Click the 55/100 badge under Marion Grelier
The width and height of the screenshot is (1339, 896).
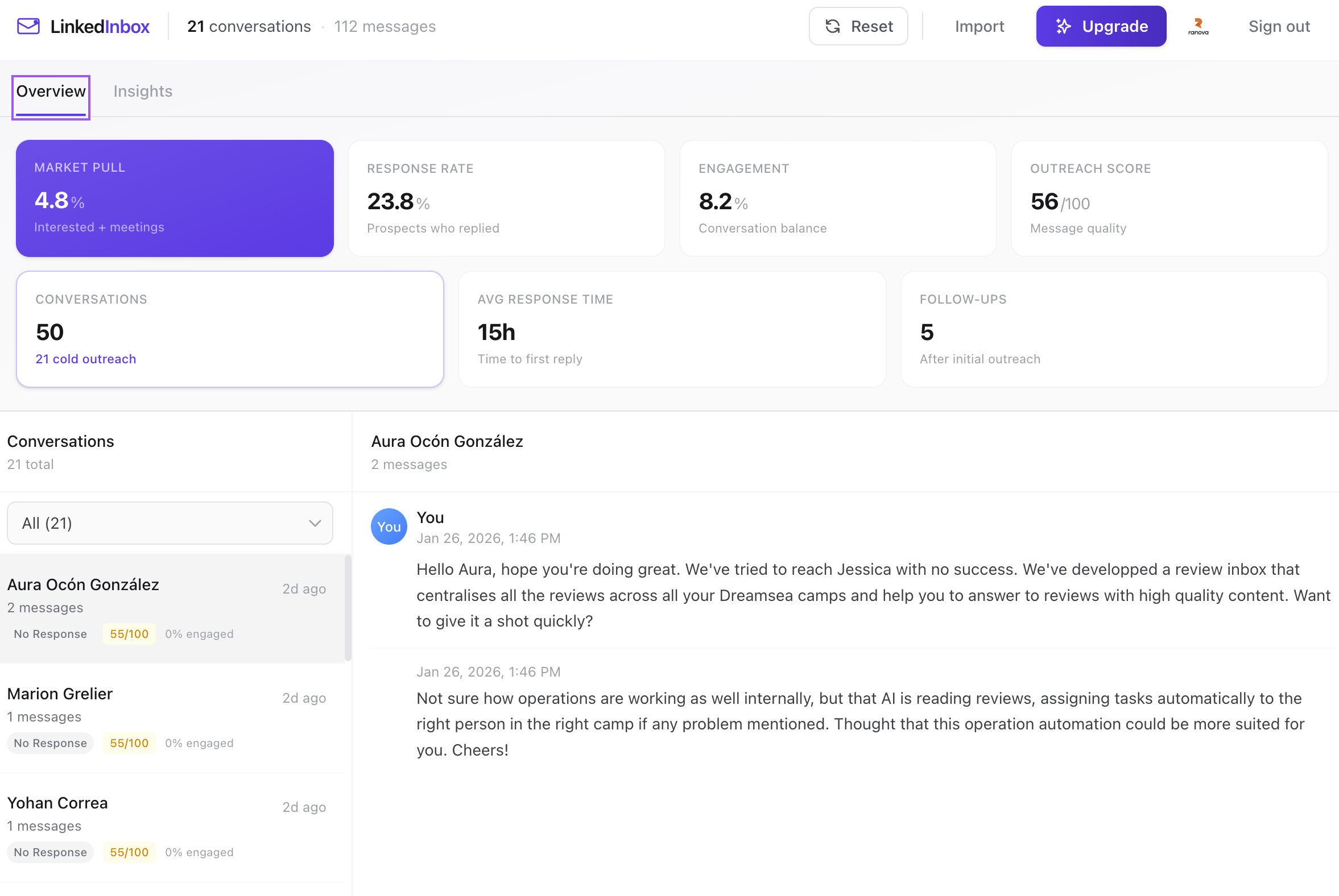click(129, 743)
